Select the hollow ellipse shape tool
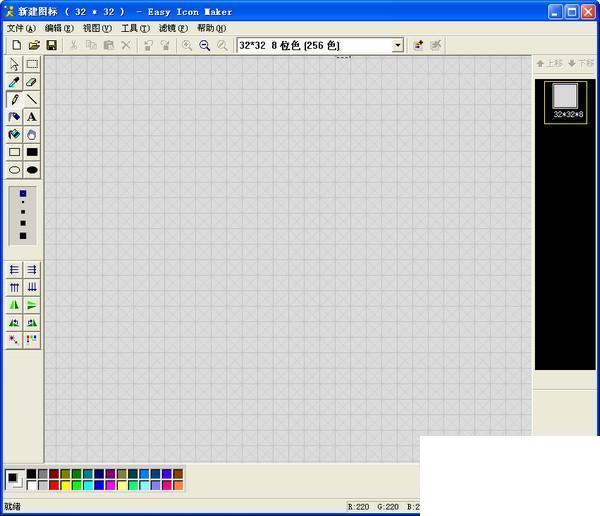Image resolution: width=600 pixels, height=516 pixels. tap(15, 170)
